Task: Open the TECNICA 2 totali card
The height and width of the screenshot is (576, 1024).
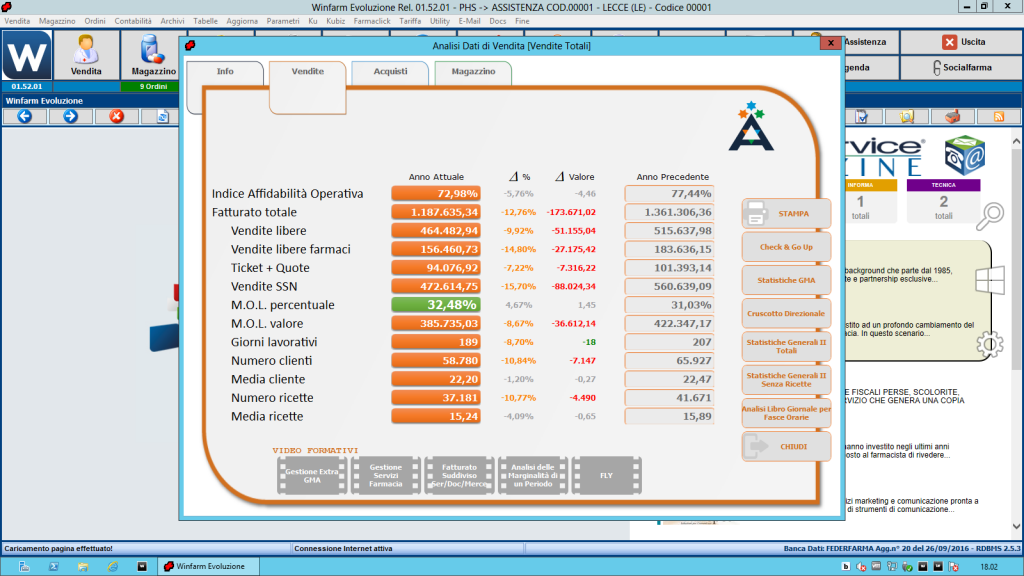Action: (x=943, y=201)
